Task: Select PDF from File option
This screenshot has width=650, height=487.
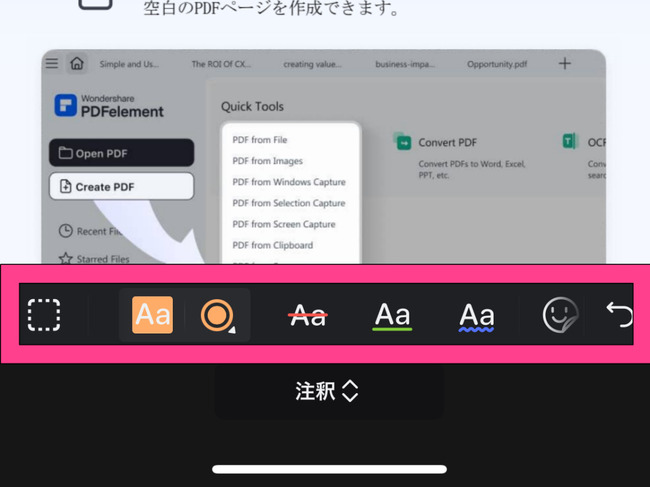Action: pos(260,140)
